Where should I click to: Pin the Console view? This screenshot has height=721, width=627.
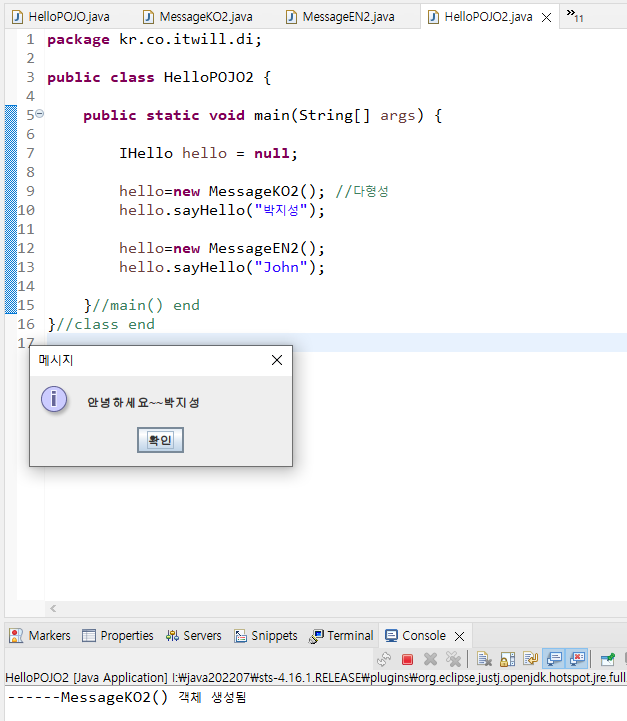coord(608,659)
